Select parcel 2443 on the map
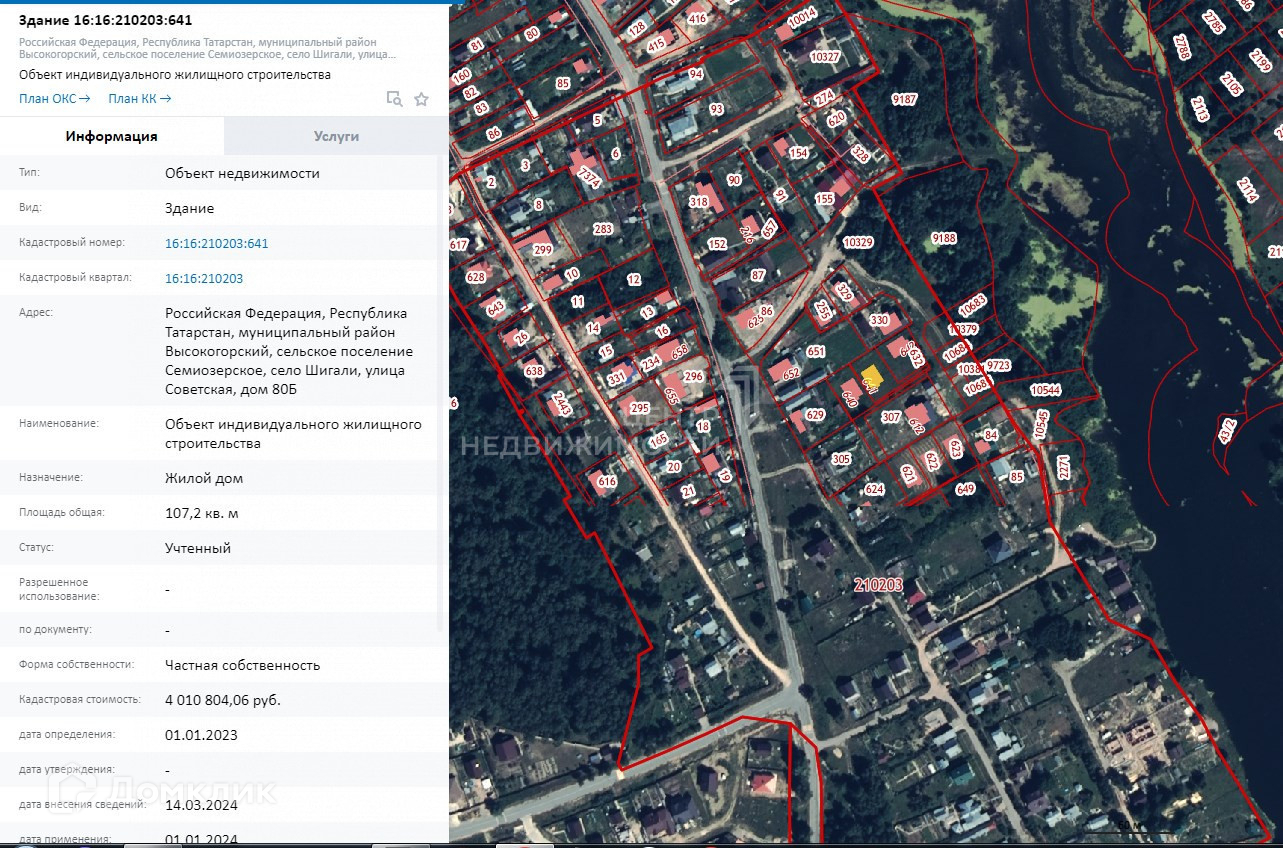 [561, 403]
